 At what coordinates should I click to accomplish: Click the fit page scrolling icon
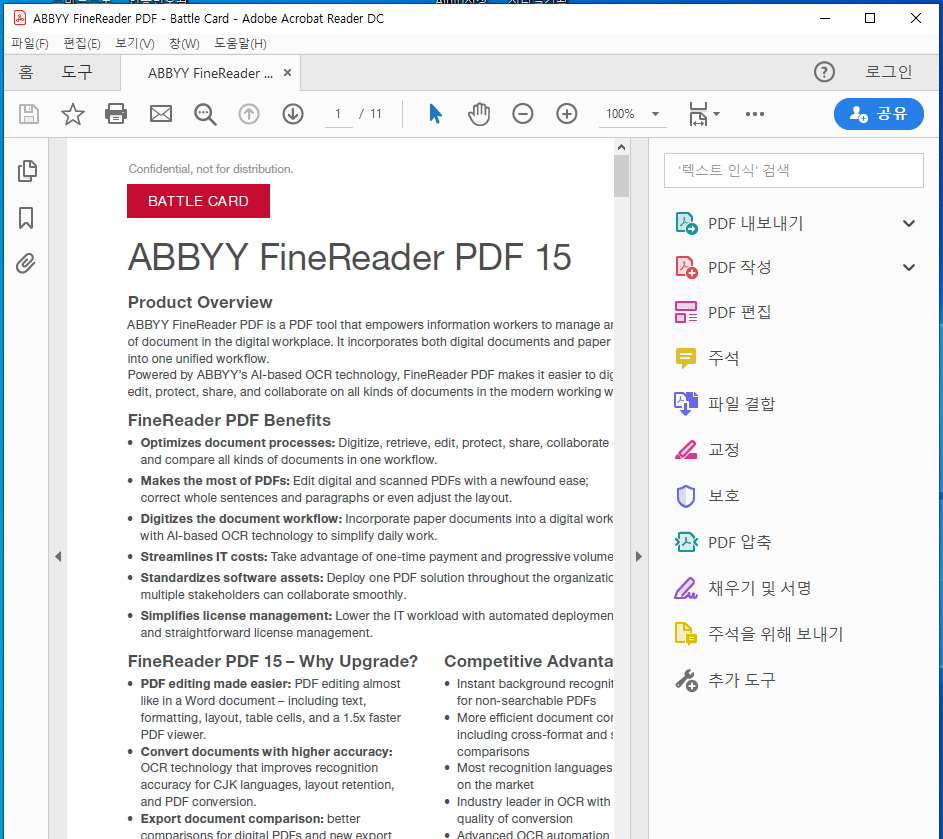pyautogui.click(x=698, y=114)
